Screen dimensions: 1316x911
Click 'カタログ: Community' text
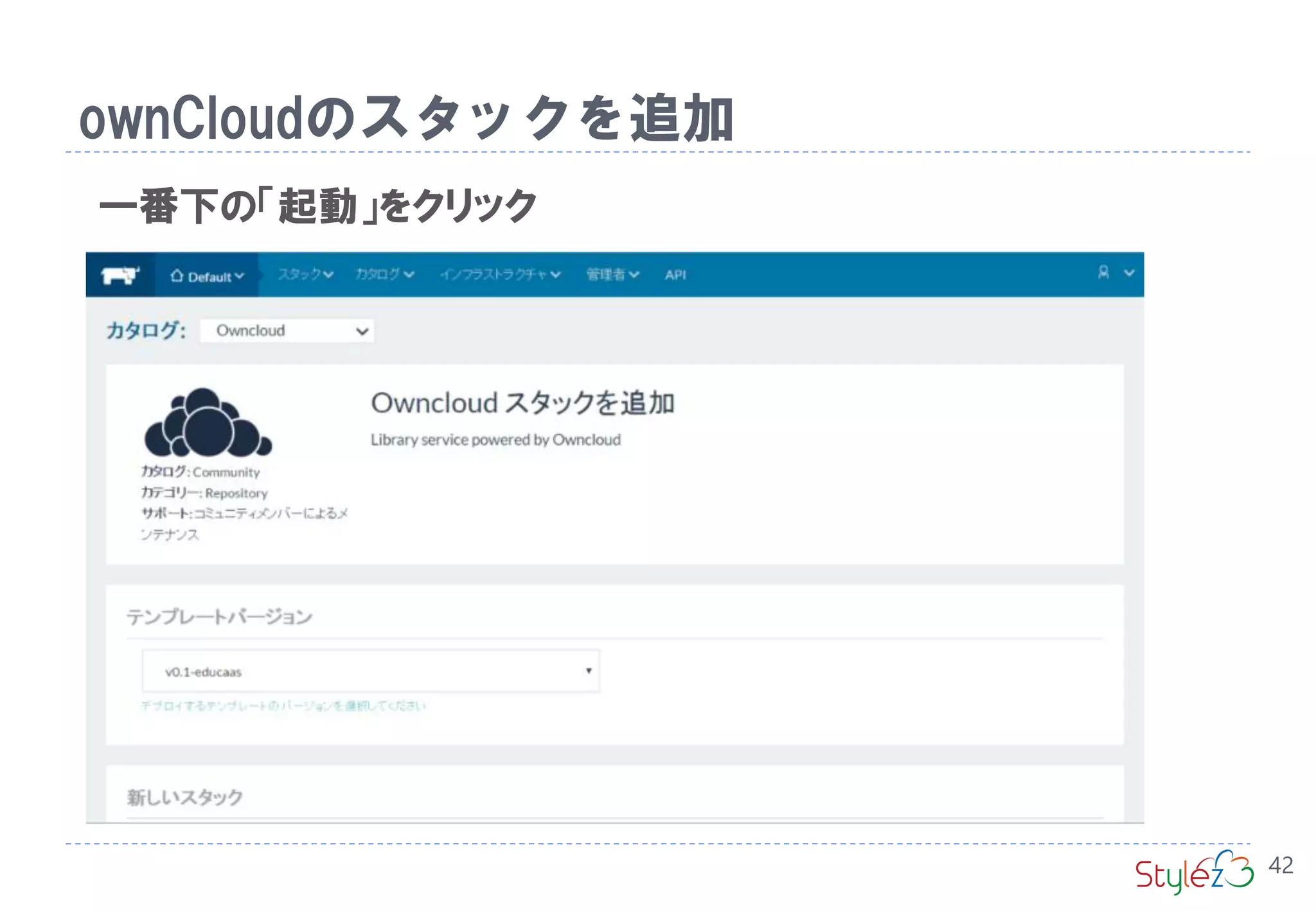(200, 472)
